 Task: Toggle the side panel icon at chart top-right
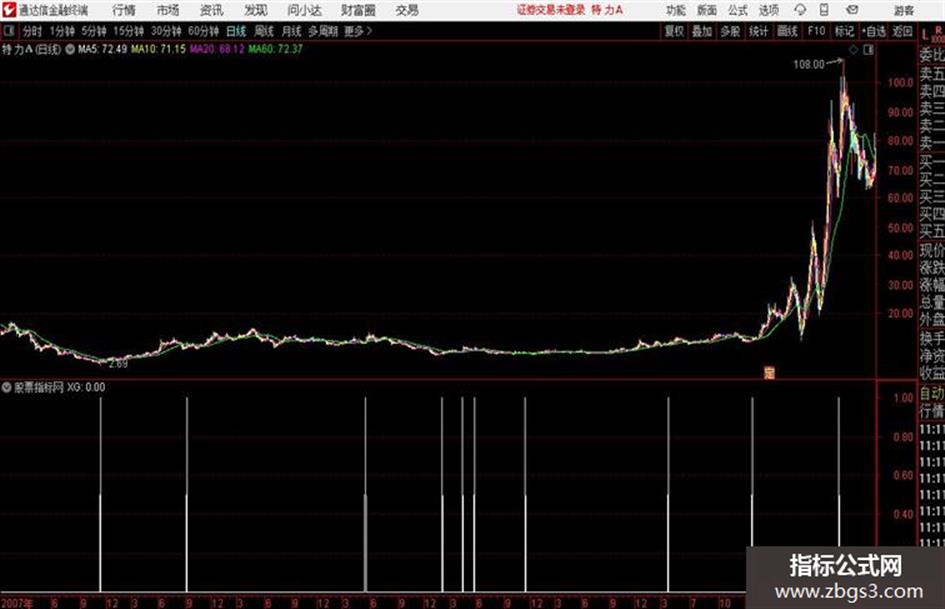[x=868, y=50]
